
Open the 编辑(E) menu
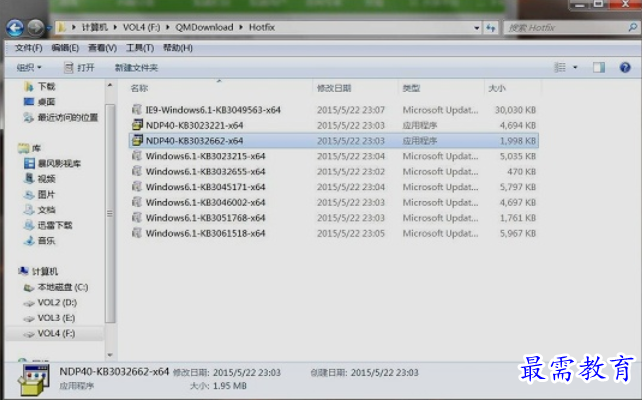(x=65, y=48)
